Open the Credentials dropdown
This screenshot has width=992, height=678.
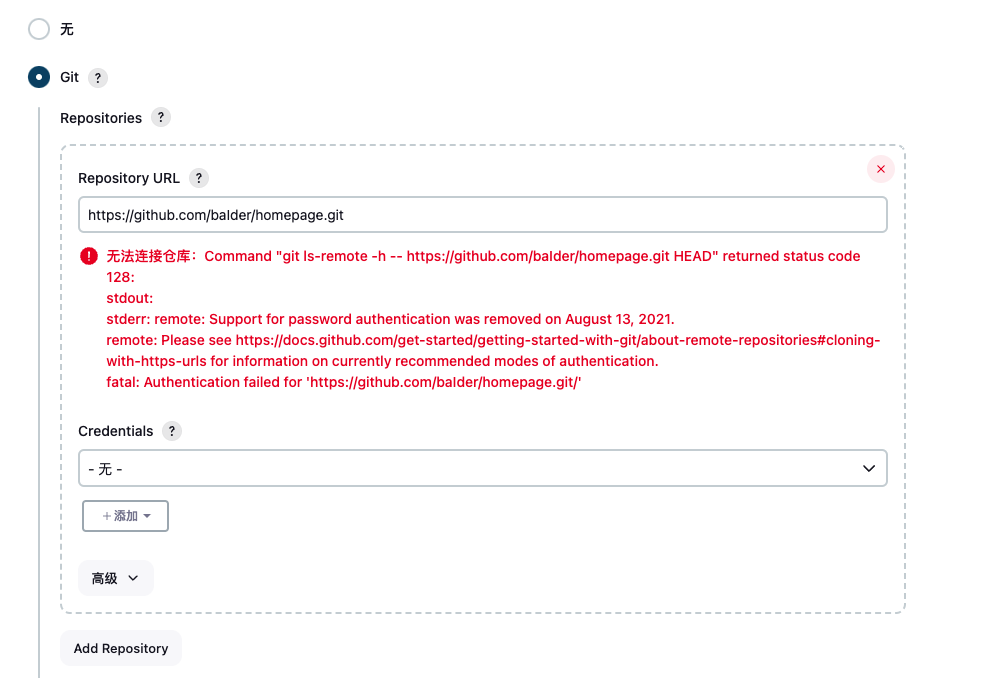click(x=483, y=469)
